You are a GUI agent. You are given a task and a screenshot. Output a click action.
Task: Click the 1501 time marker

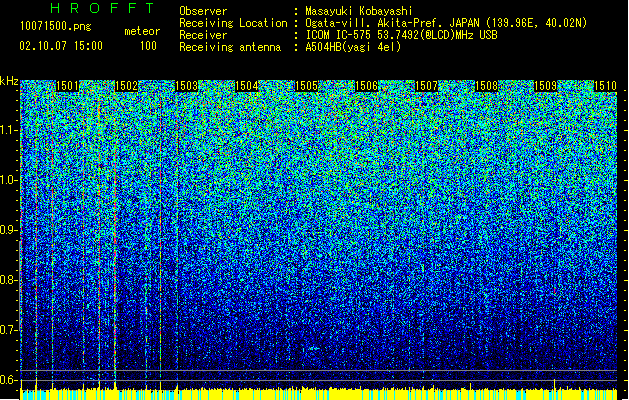click(x=67, y=86)
